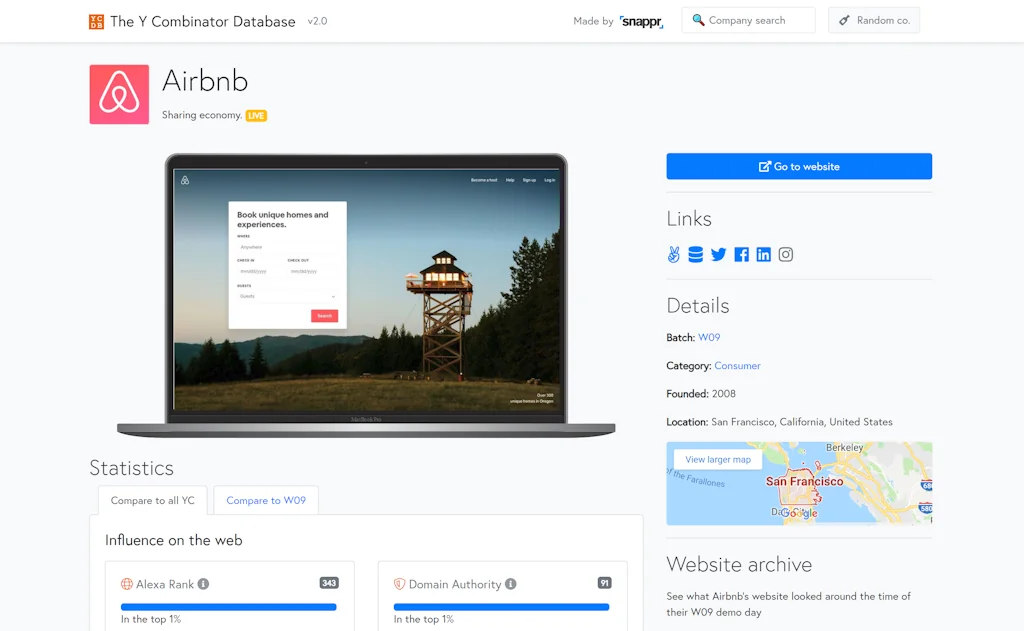The height and width of the screenshot is (631, 1024).
Task: Click the Alexa Rank progress bar
Action: pyautogui.click(x=228, y=606)
